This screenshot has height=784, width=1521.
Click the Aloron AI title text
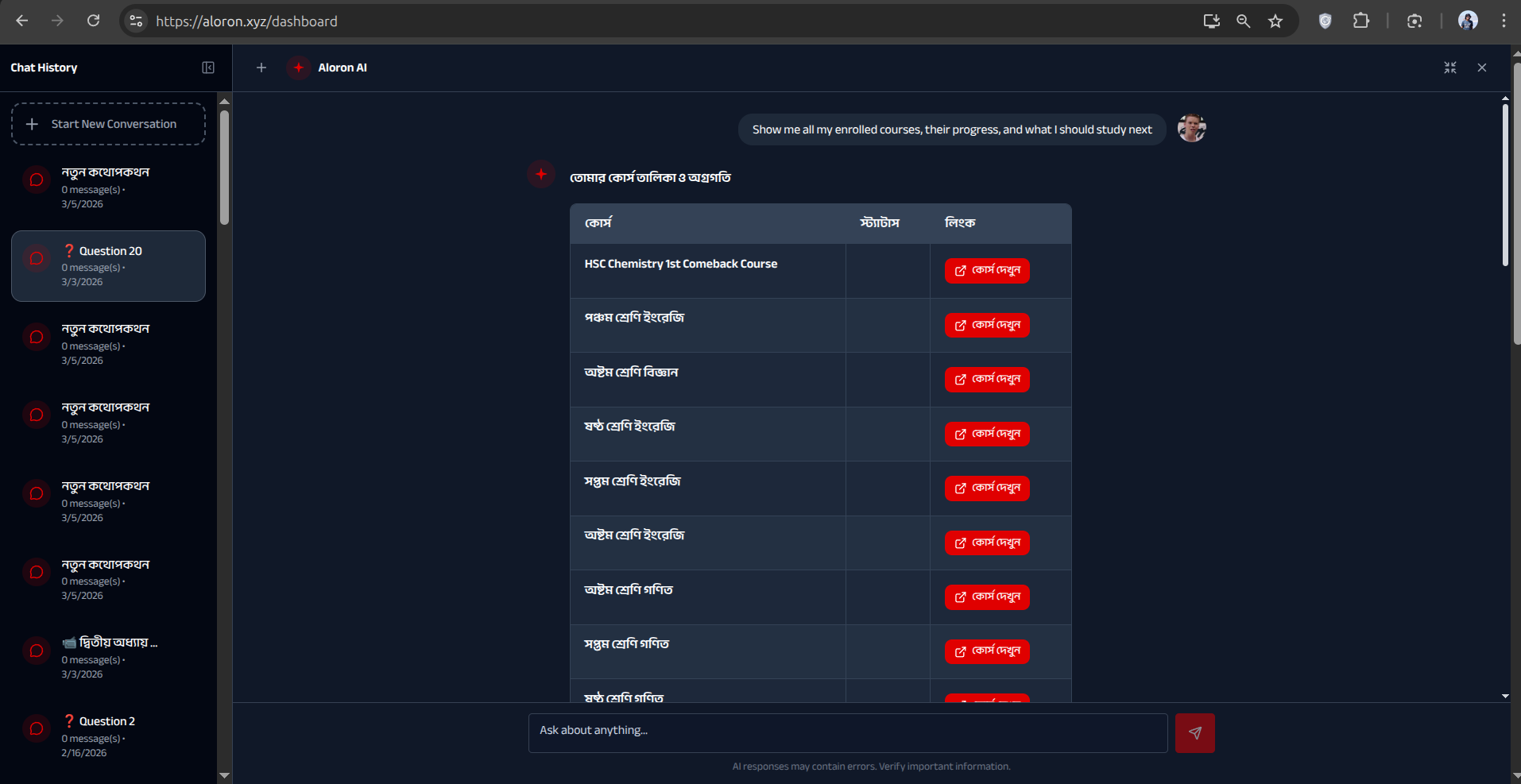point(343,68)
